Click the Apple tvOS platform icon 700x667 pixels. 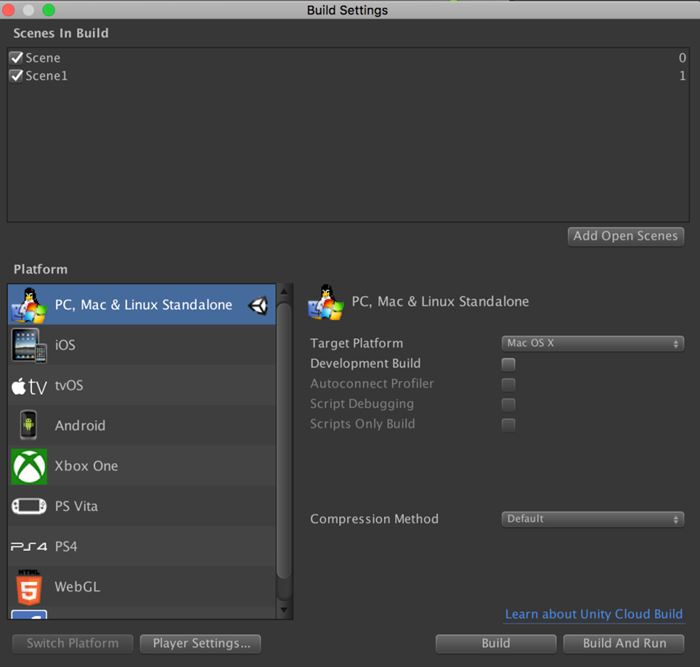[29, 386]
